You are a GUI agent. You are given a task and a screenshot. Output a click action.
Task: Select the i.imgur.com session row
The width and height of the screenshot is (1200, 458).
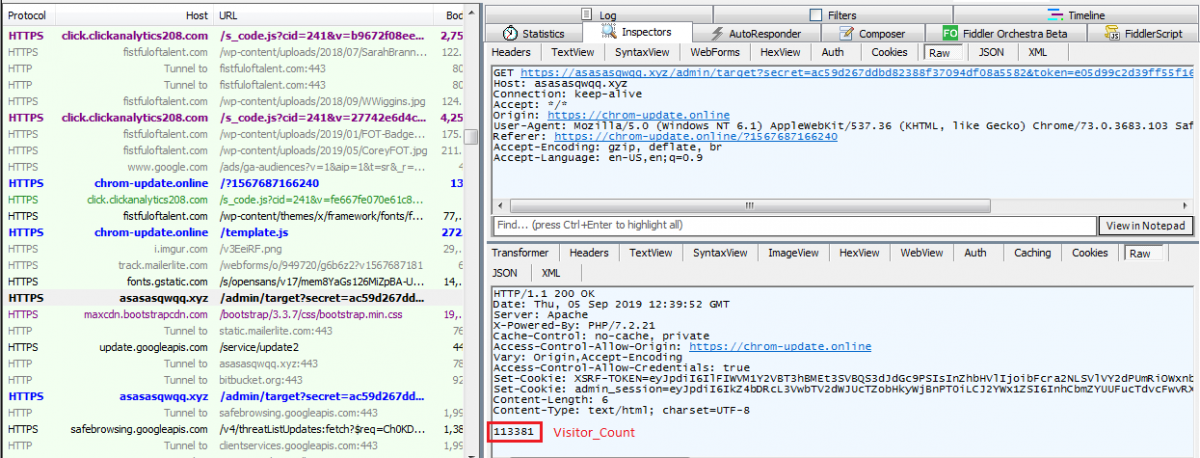[x=232, y=249]
